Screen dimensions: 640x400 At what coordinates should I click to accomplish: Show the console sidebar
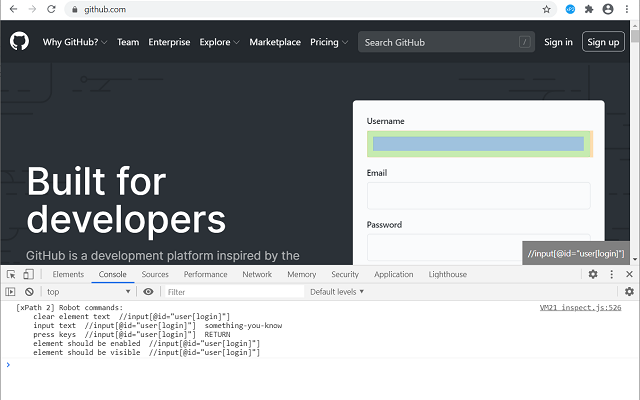pyautogui.click(x=10, y=291)
